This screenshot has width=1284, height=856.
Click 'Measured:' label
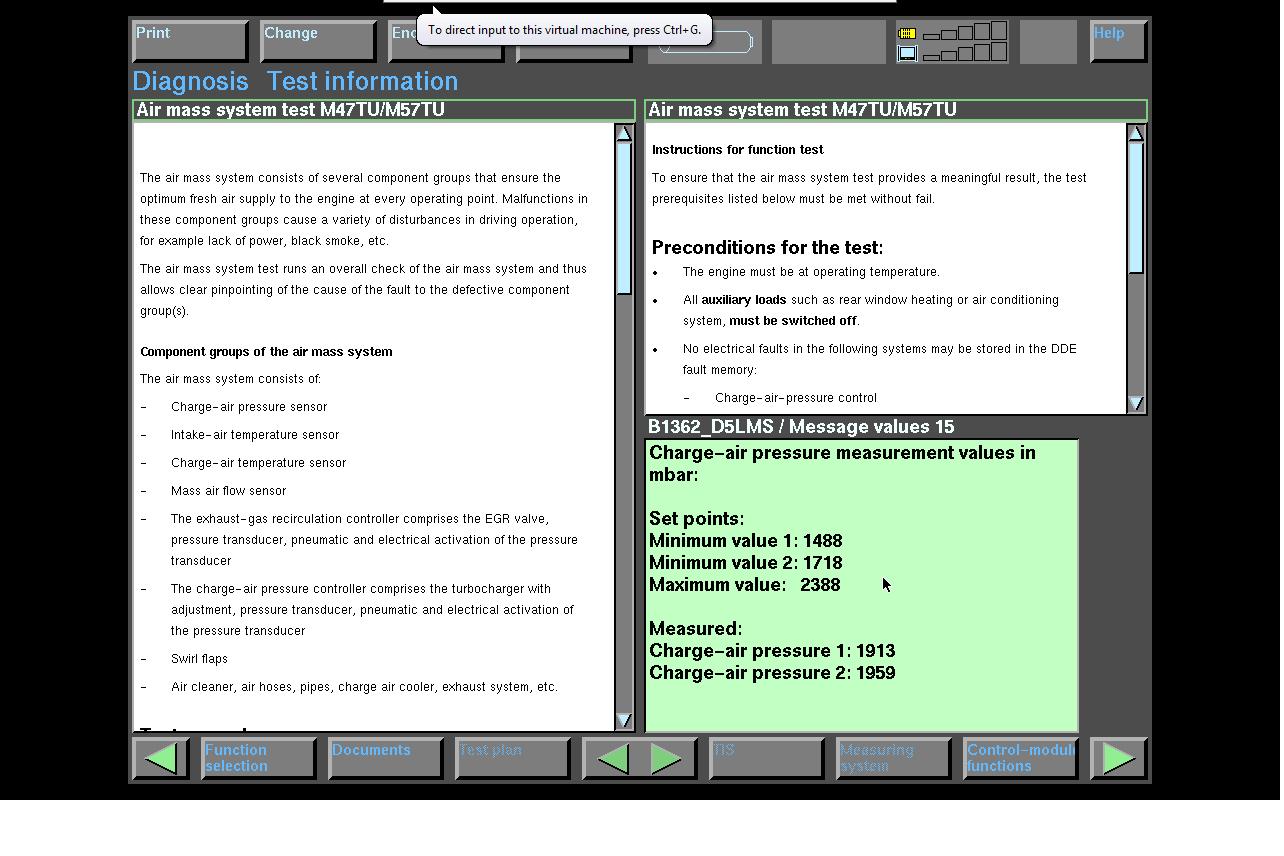tap(696, 629)
